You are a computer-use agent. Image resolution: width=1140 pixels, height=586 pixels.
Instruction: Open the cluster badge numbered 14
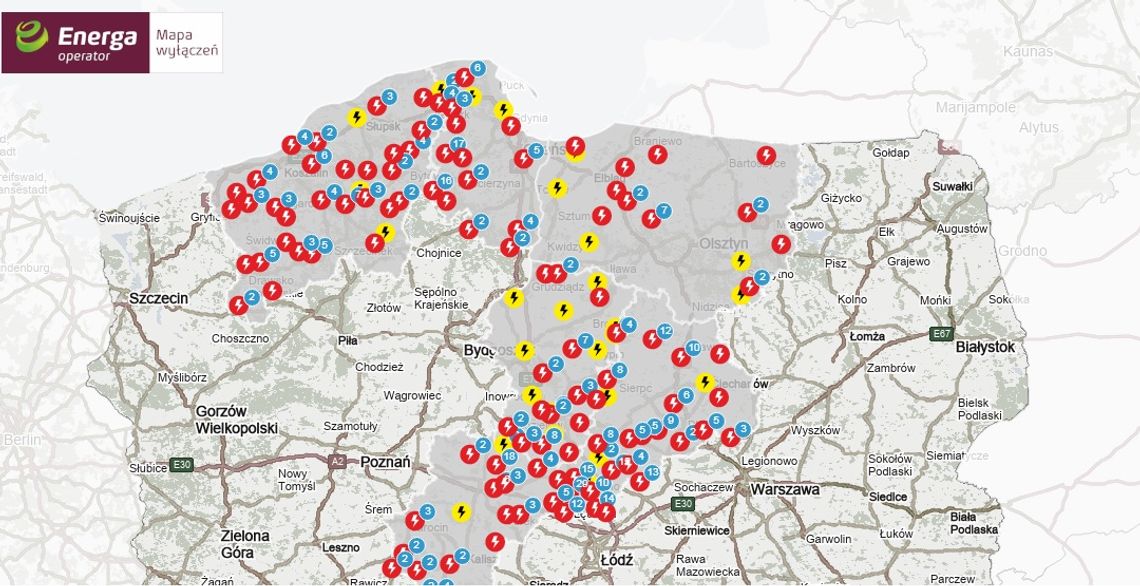(x=607, y=498)
